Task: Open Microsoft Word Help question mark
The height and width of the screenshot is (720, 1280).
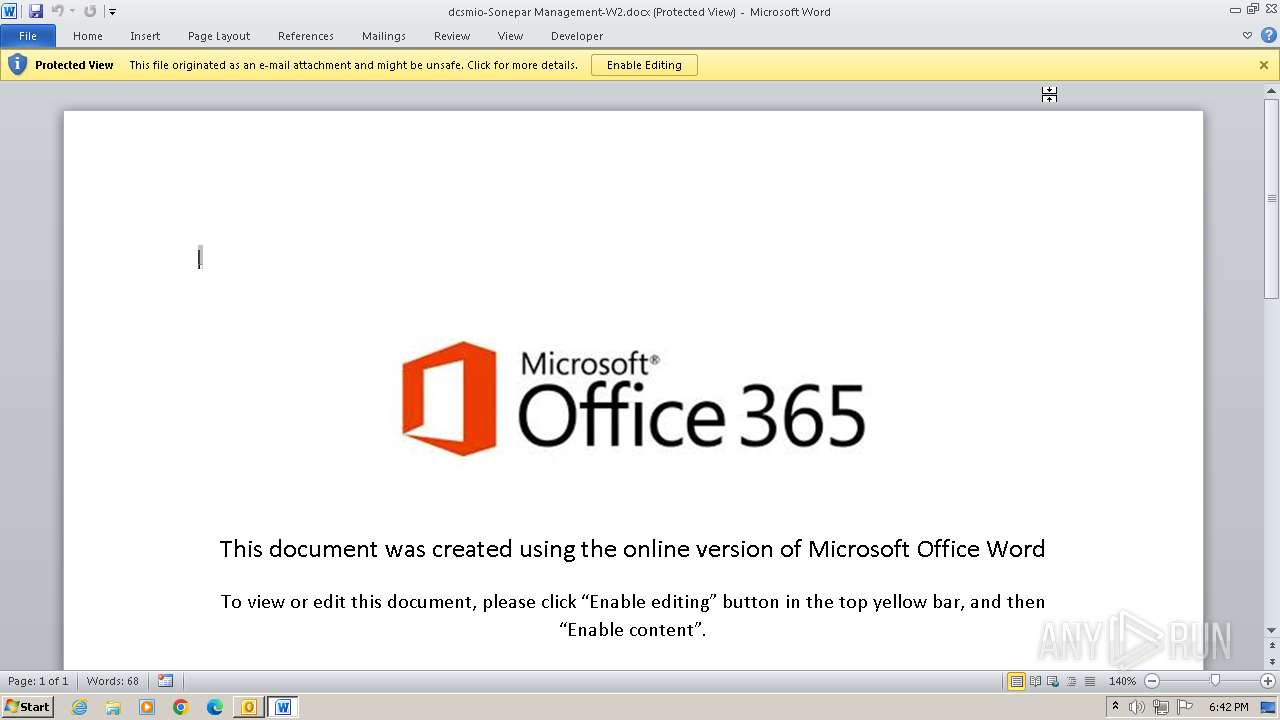Action: pos(1268,35)
